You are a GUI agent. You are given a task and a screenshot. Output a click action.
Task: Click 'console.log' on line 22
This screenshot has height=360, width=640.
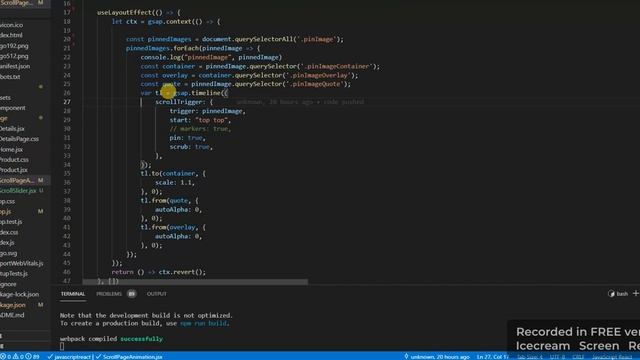point(161,57)
